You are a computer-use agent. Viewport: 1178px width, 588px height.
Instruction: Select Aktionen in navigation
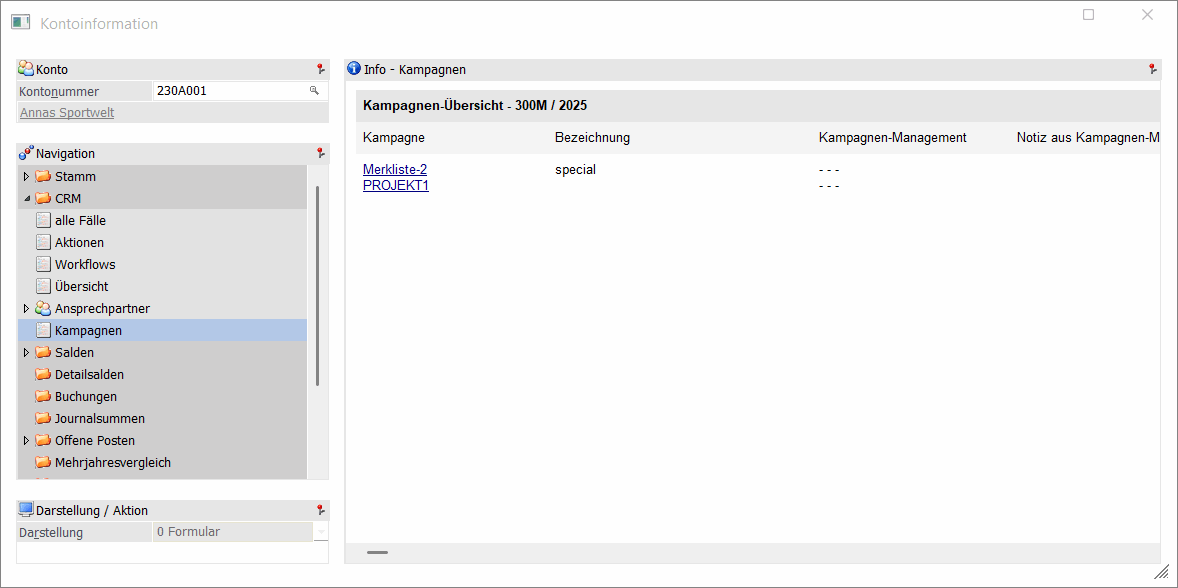(80, 243)
